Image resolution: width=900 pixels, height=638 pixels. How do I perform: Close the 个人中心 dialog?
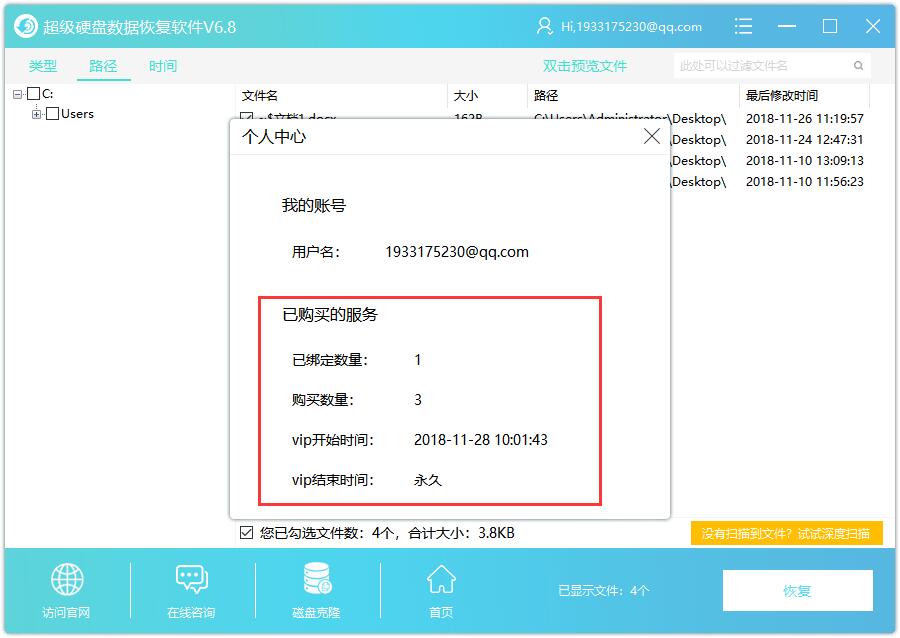point(651,137)
